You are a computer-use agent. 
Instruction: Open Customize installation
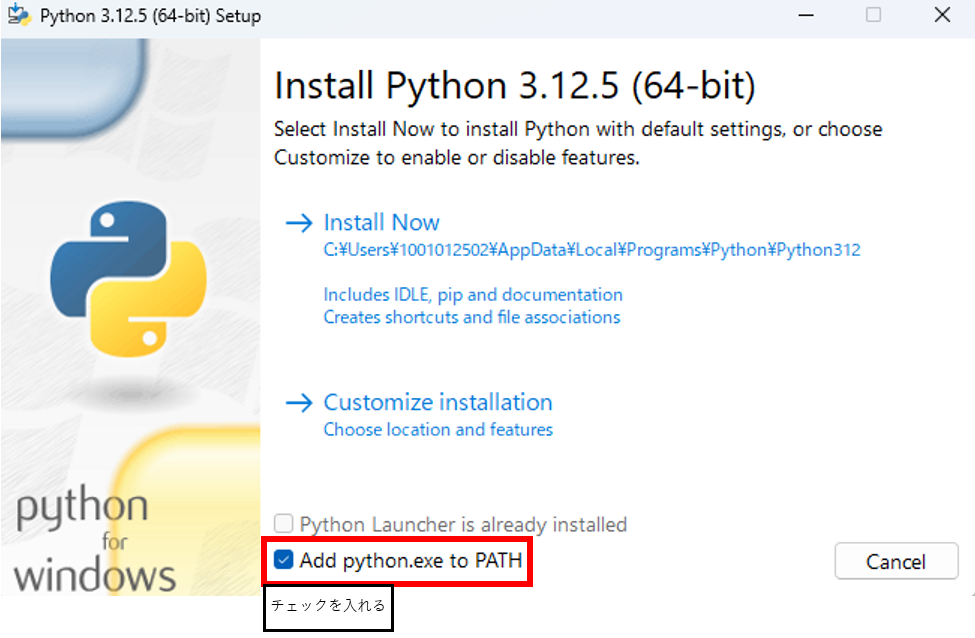click(x=438, y=402)
